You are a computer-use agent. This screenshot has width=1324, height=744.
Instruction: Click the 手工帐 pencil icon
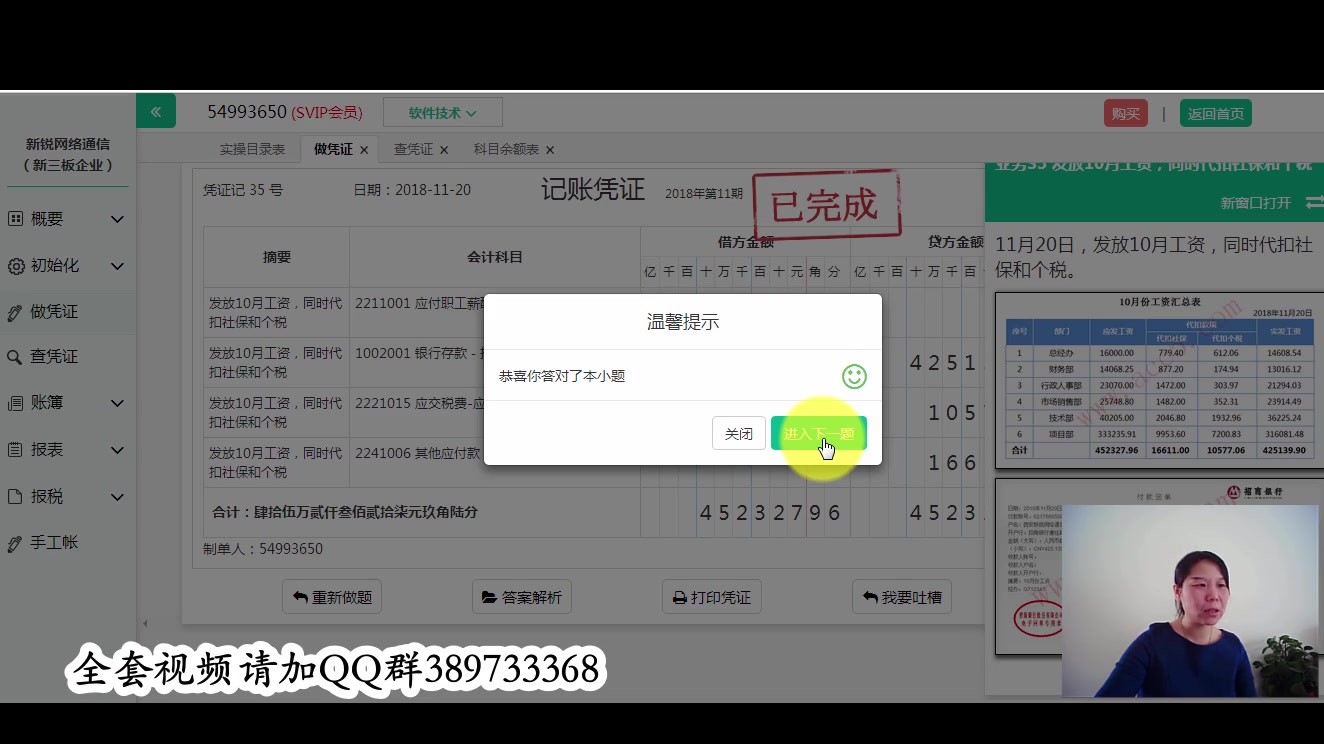15,543
